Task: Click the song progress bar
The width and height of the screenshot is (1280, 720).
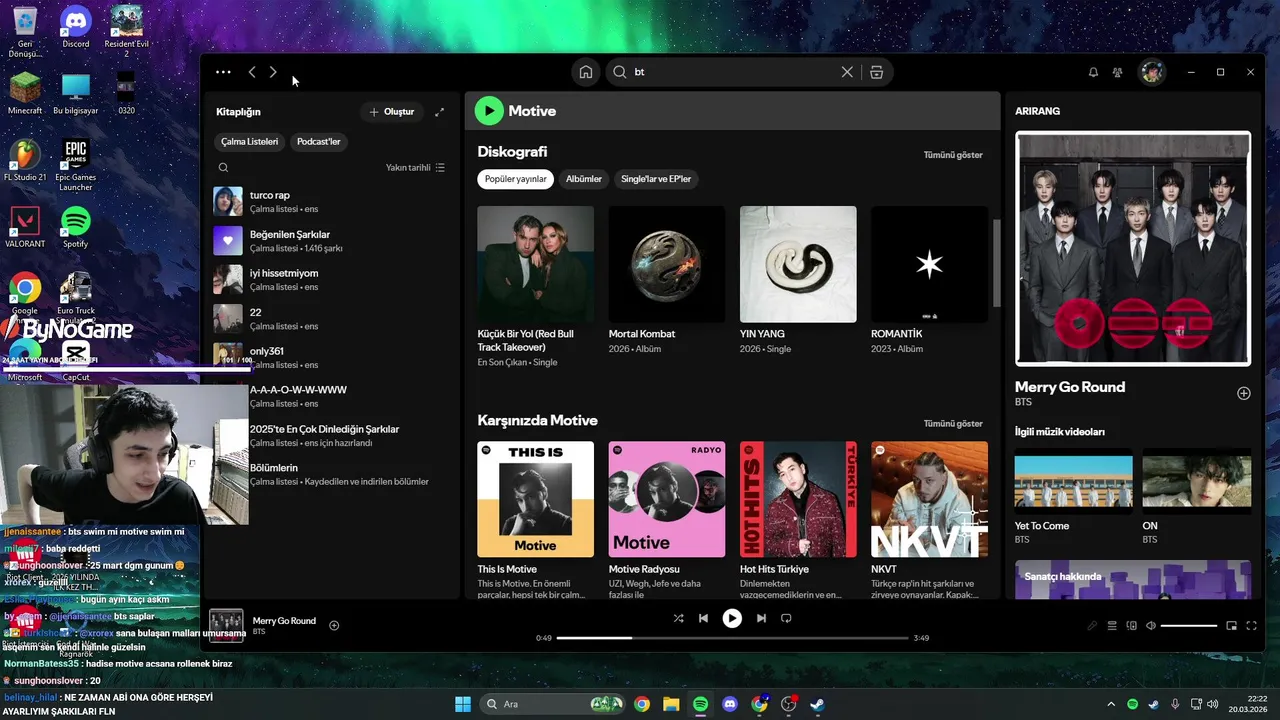Action: click(x=732, y=638)
